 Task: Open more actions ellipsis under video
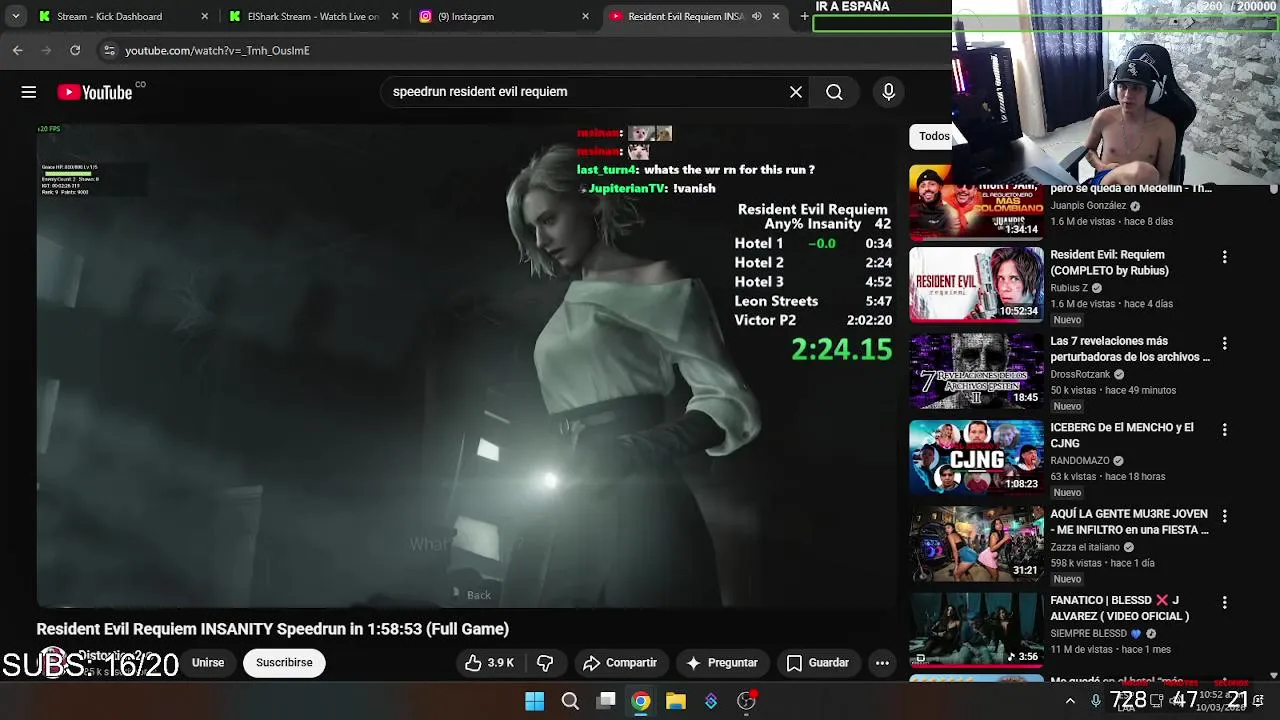point(882,663)
